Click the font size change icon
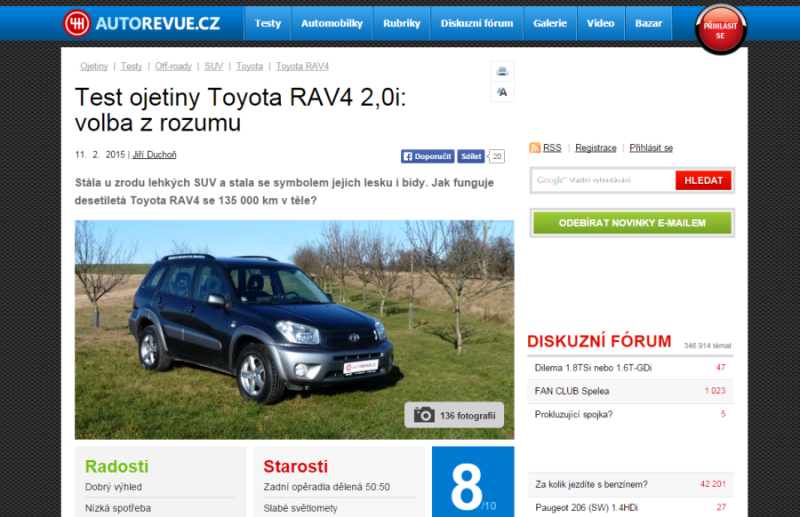The width and height of the screenshot is (800, 517). point(502,92)
